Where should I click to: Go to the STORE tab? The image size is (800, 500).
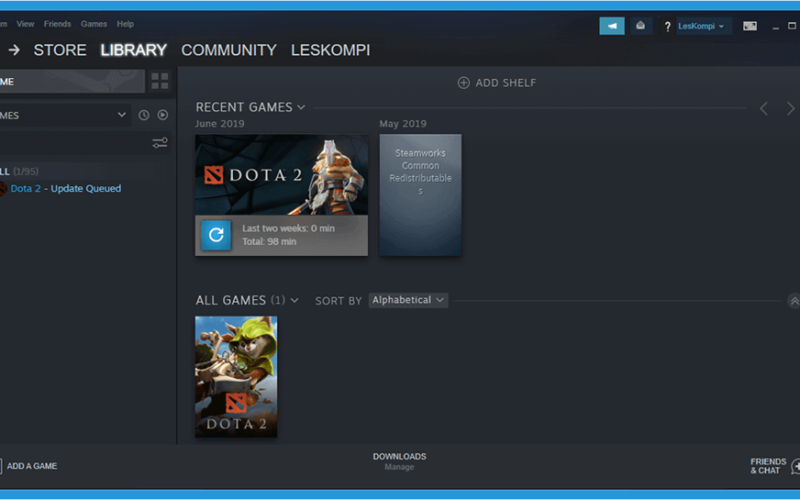(x=60, y=50)
